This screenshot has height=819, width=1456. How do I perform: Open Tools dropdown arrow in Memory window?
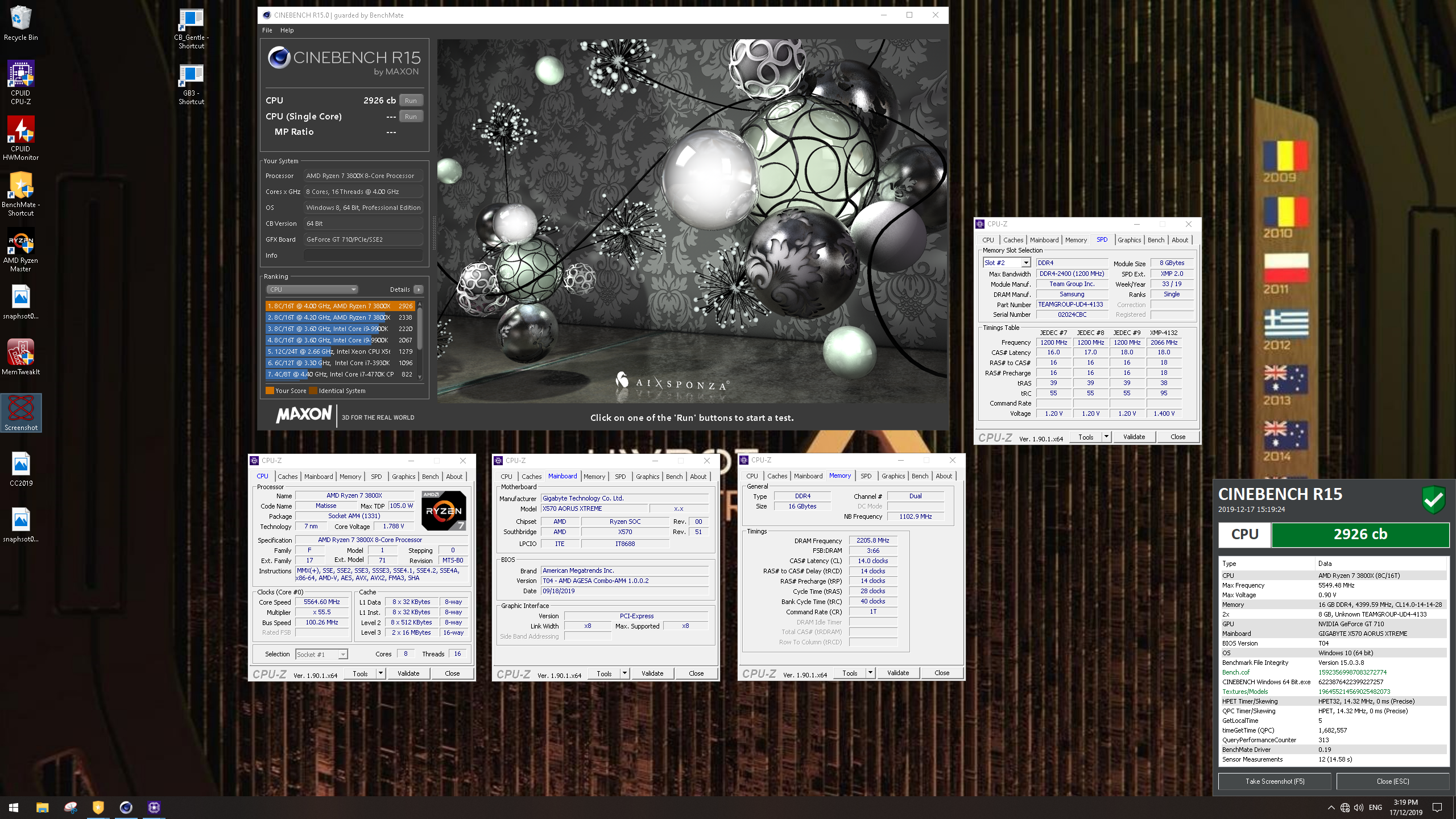click(870, 673)
